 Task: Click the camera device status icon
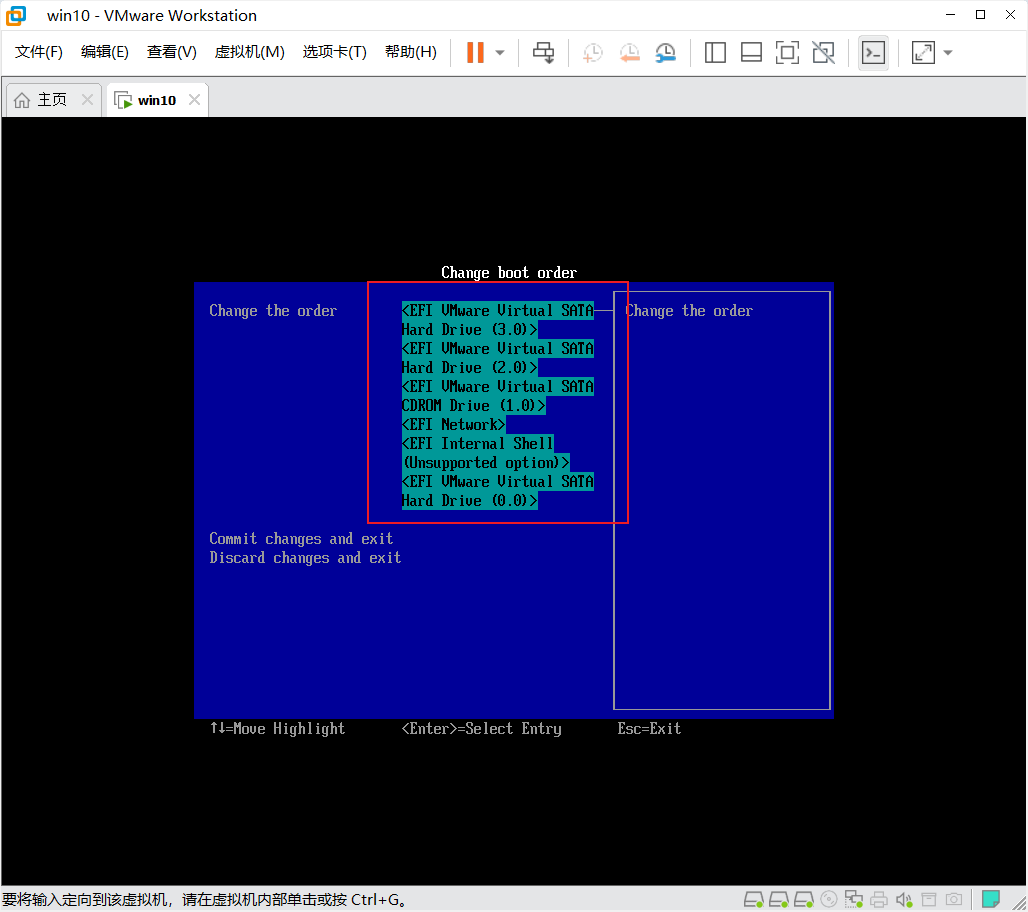(954, 900)
